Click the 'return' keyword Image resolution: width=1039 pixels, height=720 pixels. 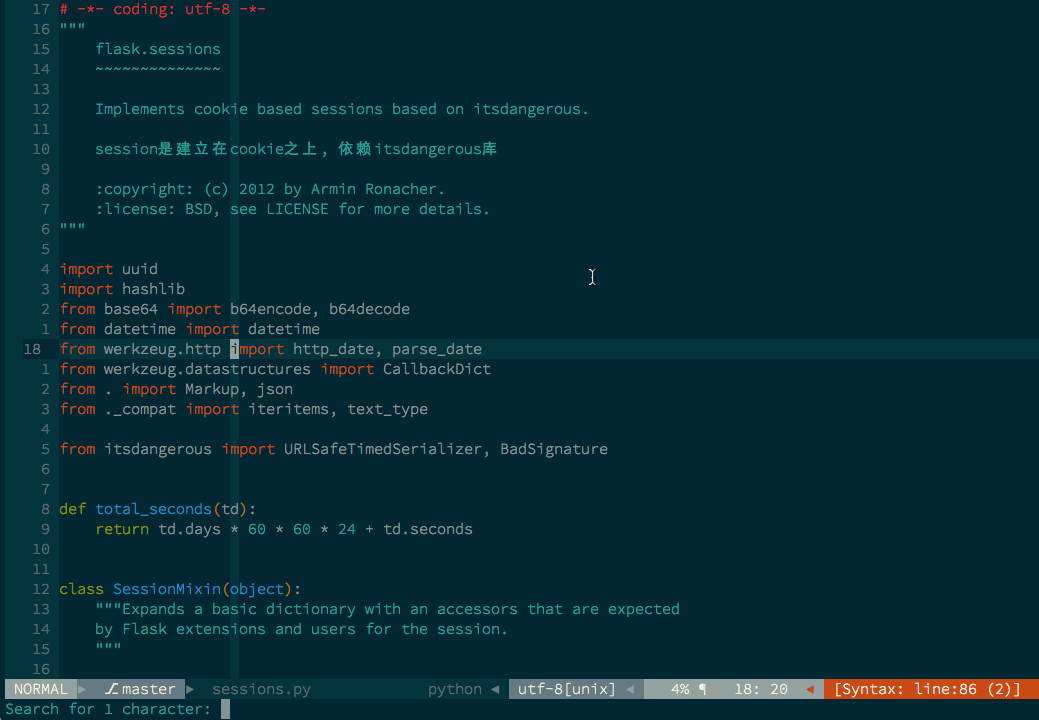point(122,529)
